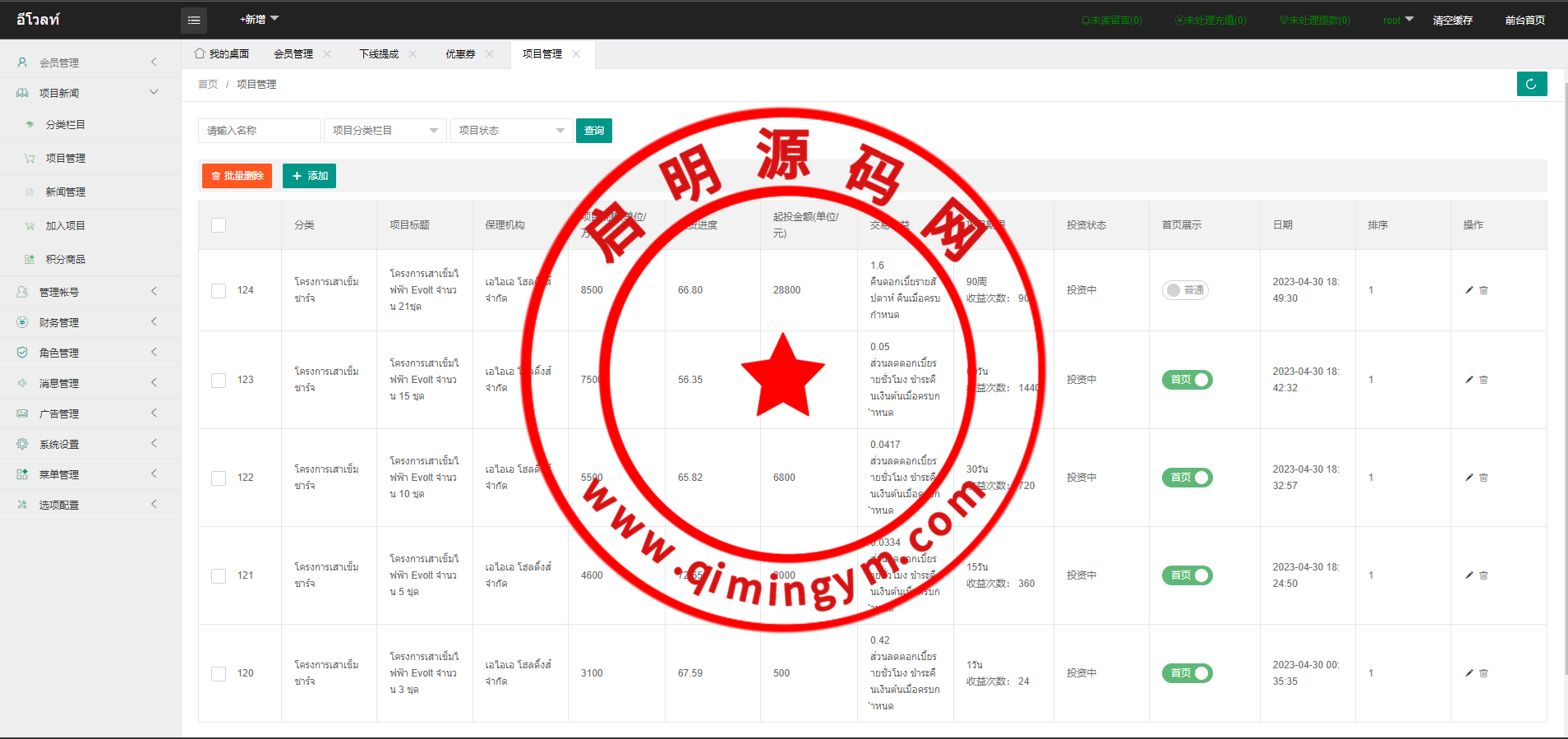Click the delete trash icon for row 121

pos(1483,575)
